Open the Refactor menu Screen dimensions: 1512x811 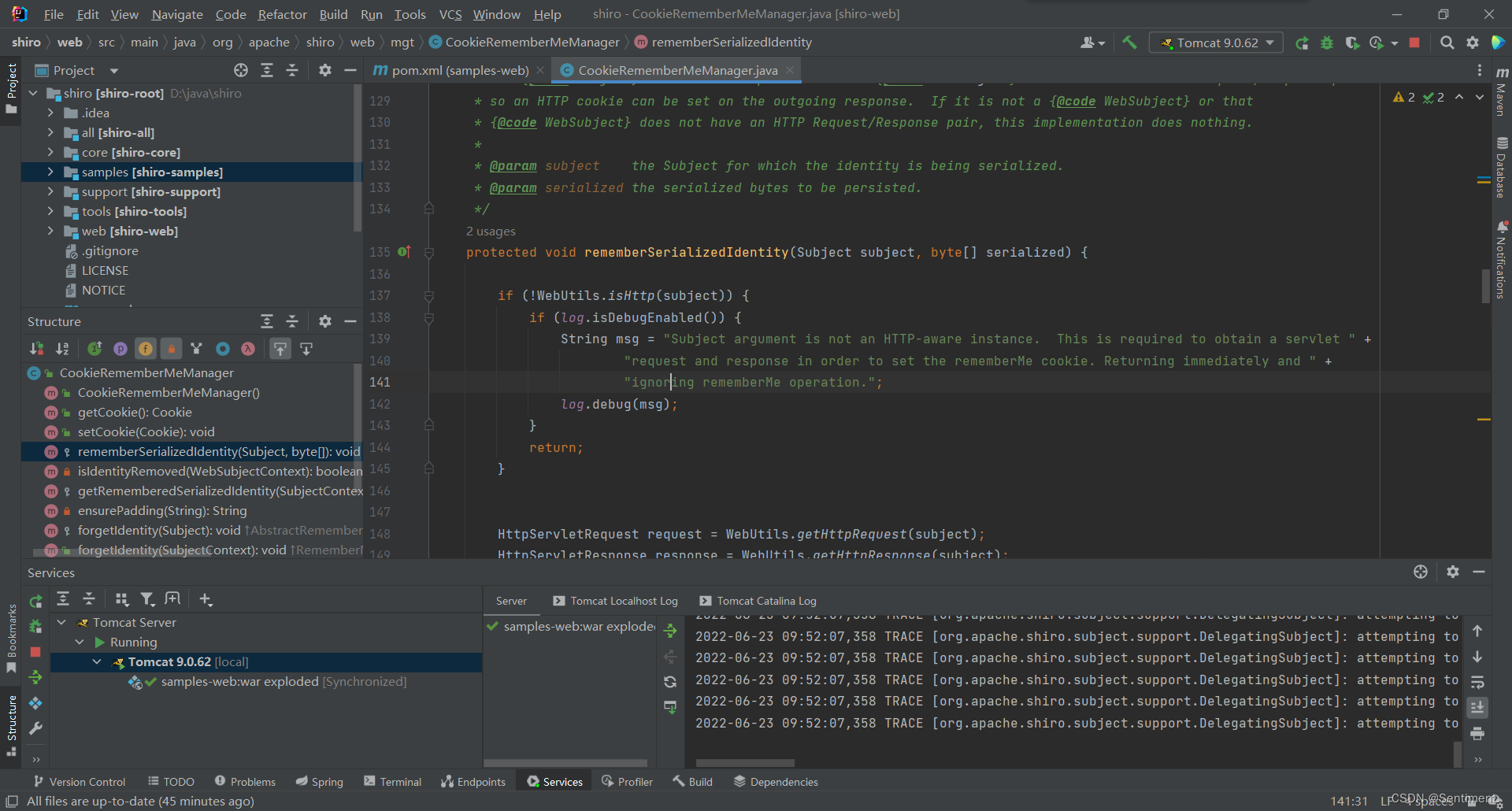click(x=282, y=14)
